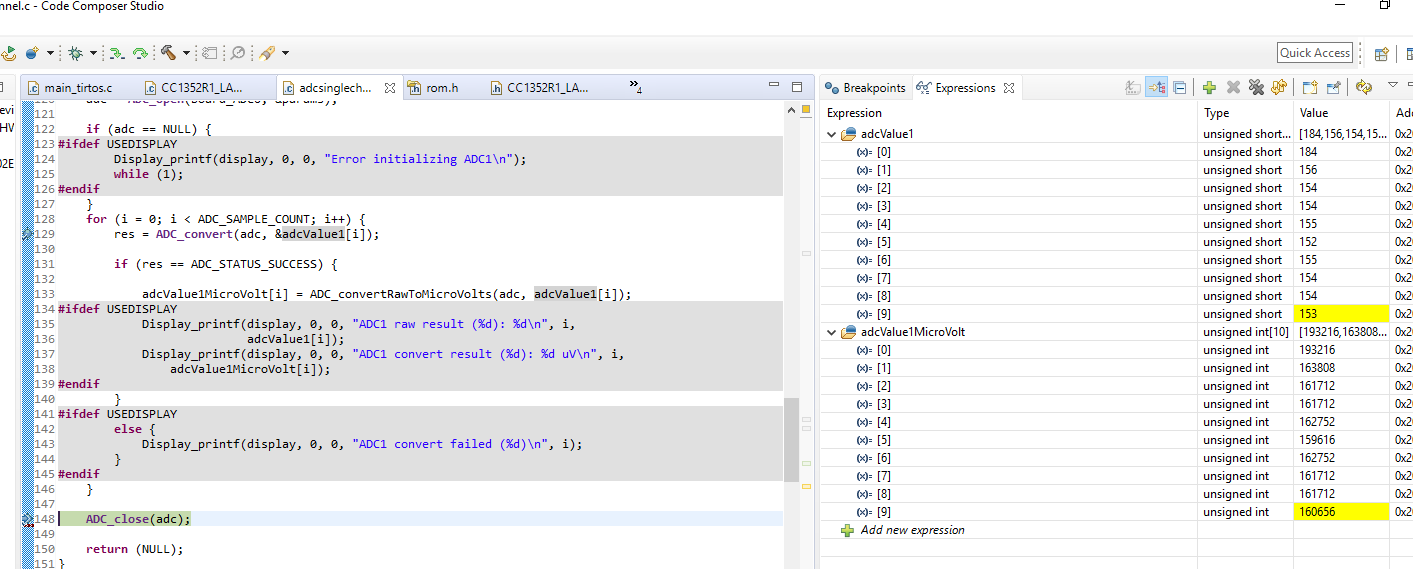Click the editor scrollbar up arrow
Screen dimensions: 1413x569
tap(791, 108)
